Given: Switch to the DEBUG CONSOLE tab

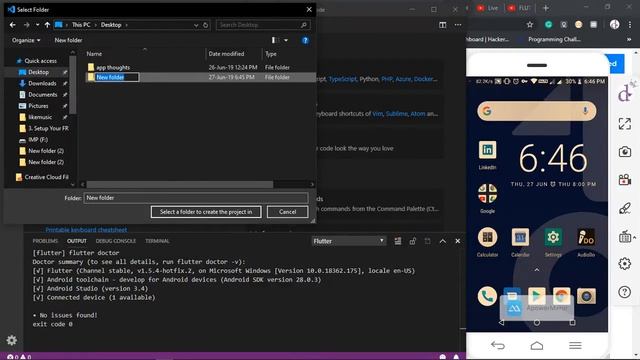Looking at the screenshot, I should pos(116,241).
